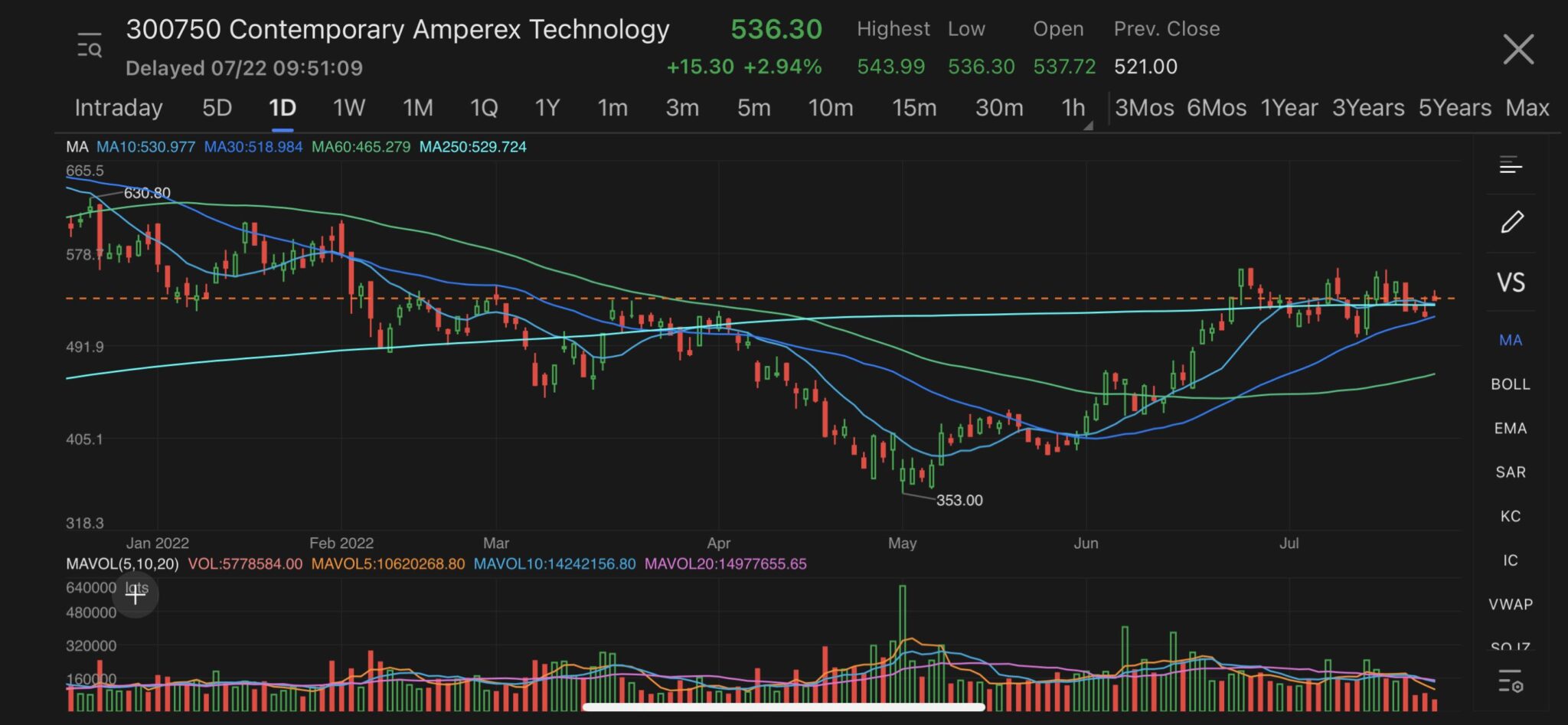
Task: Expand the interval dropdown triangle after 1h
Action: 1088,126
